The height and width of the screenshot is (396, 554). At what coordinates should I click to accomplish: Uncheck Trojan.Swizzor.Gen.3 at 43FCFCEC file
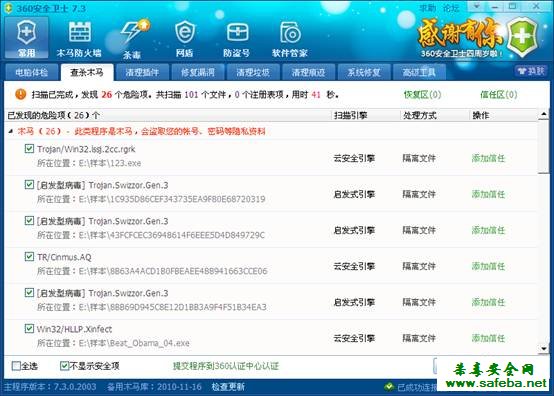pos(29,221)
